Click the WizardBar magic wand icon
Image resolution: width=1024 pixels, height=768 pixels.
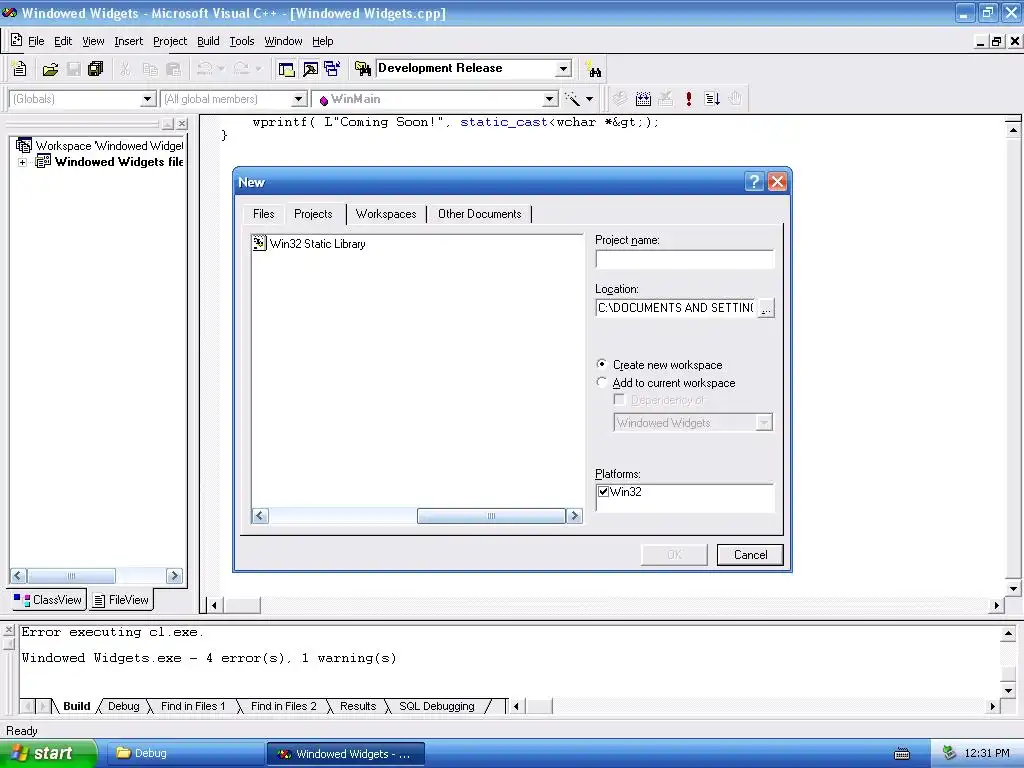(572, 99)
